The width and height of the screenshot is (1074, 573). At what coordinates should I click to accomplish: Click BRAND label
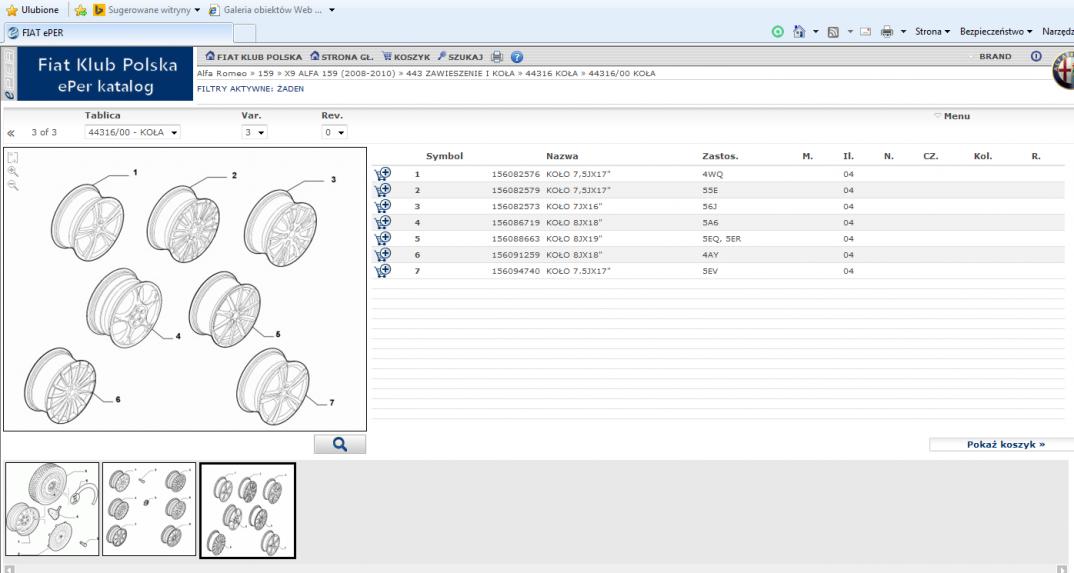point(995,57)
